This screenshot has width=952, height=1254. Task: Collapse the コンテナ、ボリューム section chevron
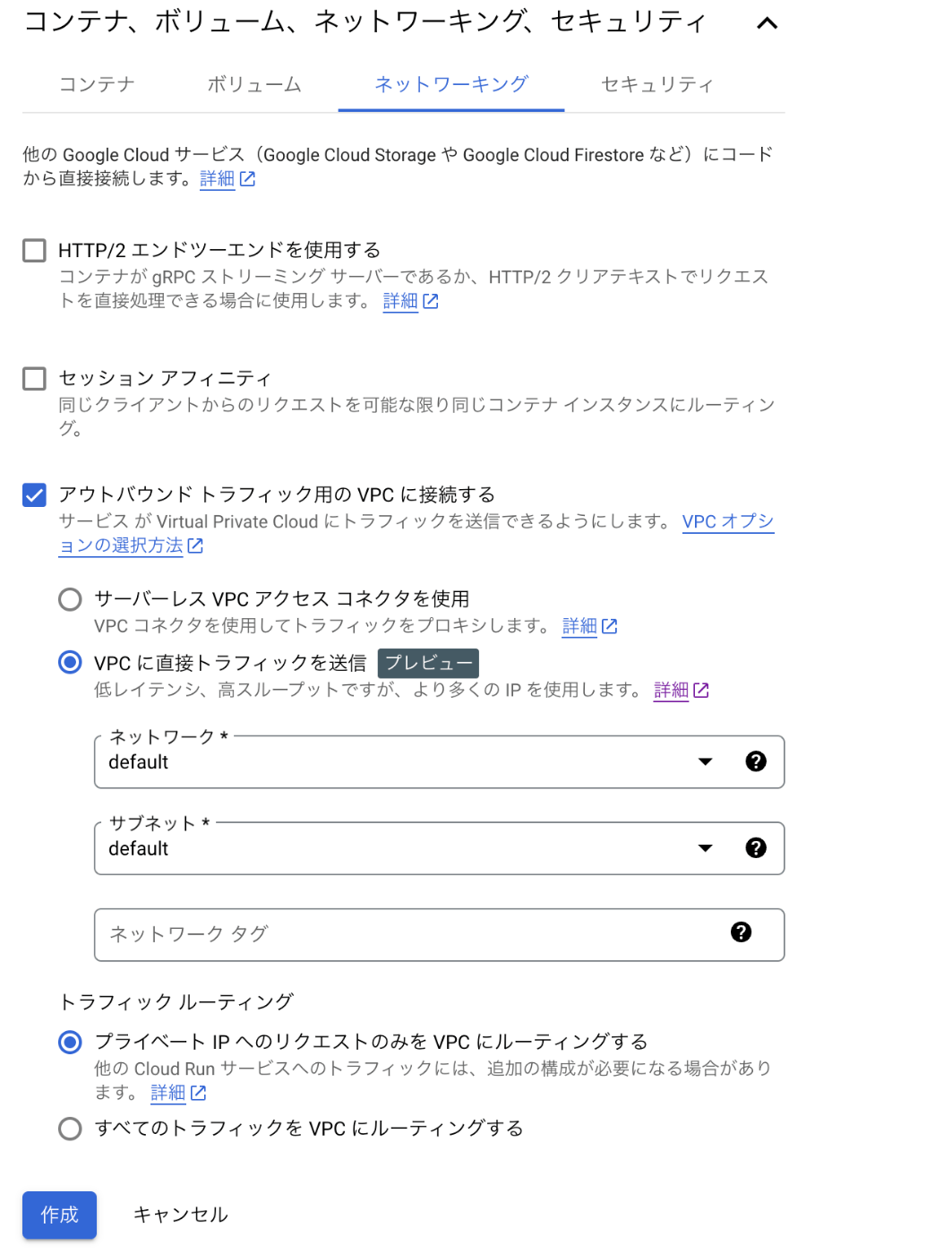pos(768,23)
